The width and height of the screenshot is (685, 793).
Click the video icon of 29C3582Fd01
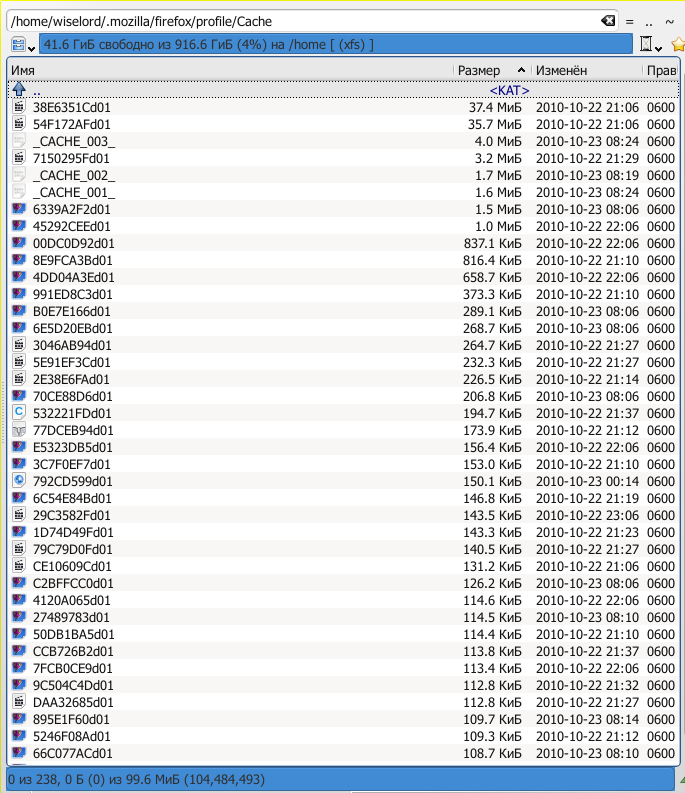19,515
